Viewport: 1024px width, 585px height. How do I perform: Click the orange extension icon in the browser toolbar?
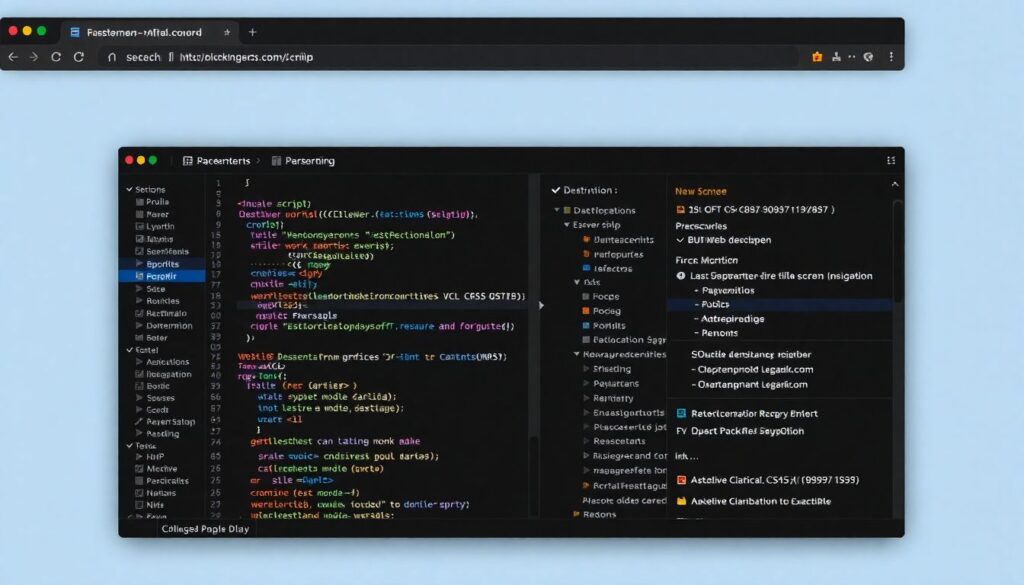817,57
